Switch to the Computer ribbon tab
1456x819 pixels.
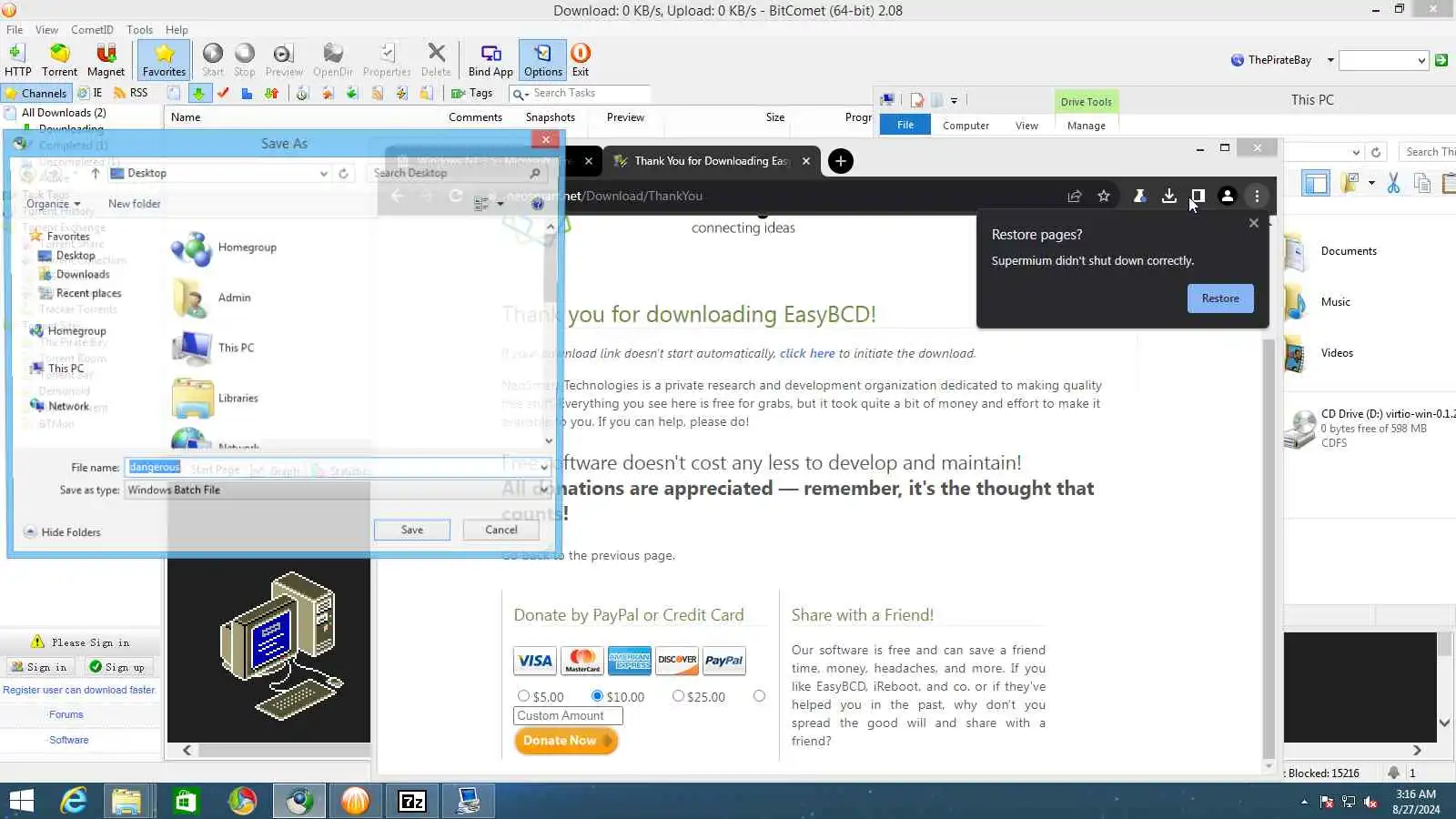[x=966, y=126]
